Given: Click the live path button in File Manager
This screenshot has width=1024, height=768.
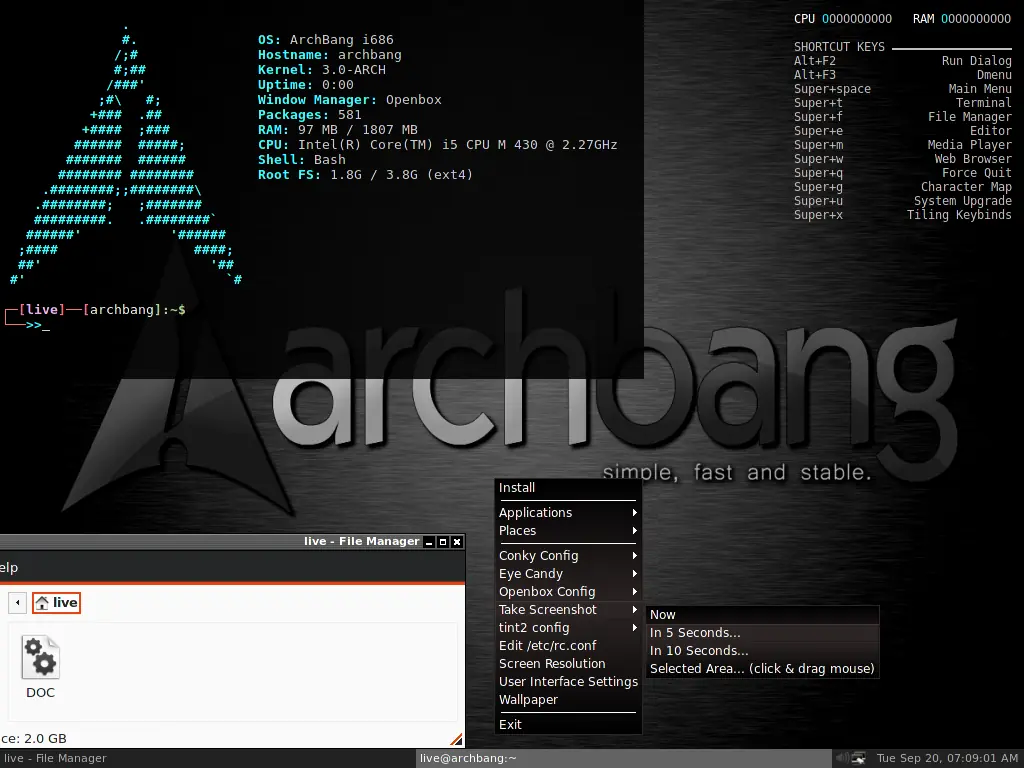Looking at the screenshot, I should [56, 603].
